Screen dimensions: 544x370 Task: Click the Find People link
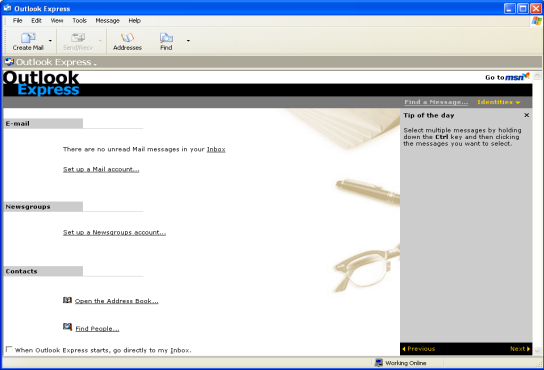pyautogui.click(x=97, y=329)
